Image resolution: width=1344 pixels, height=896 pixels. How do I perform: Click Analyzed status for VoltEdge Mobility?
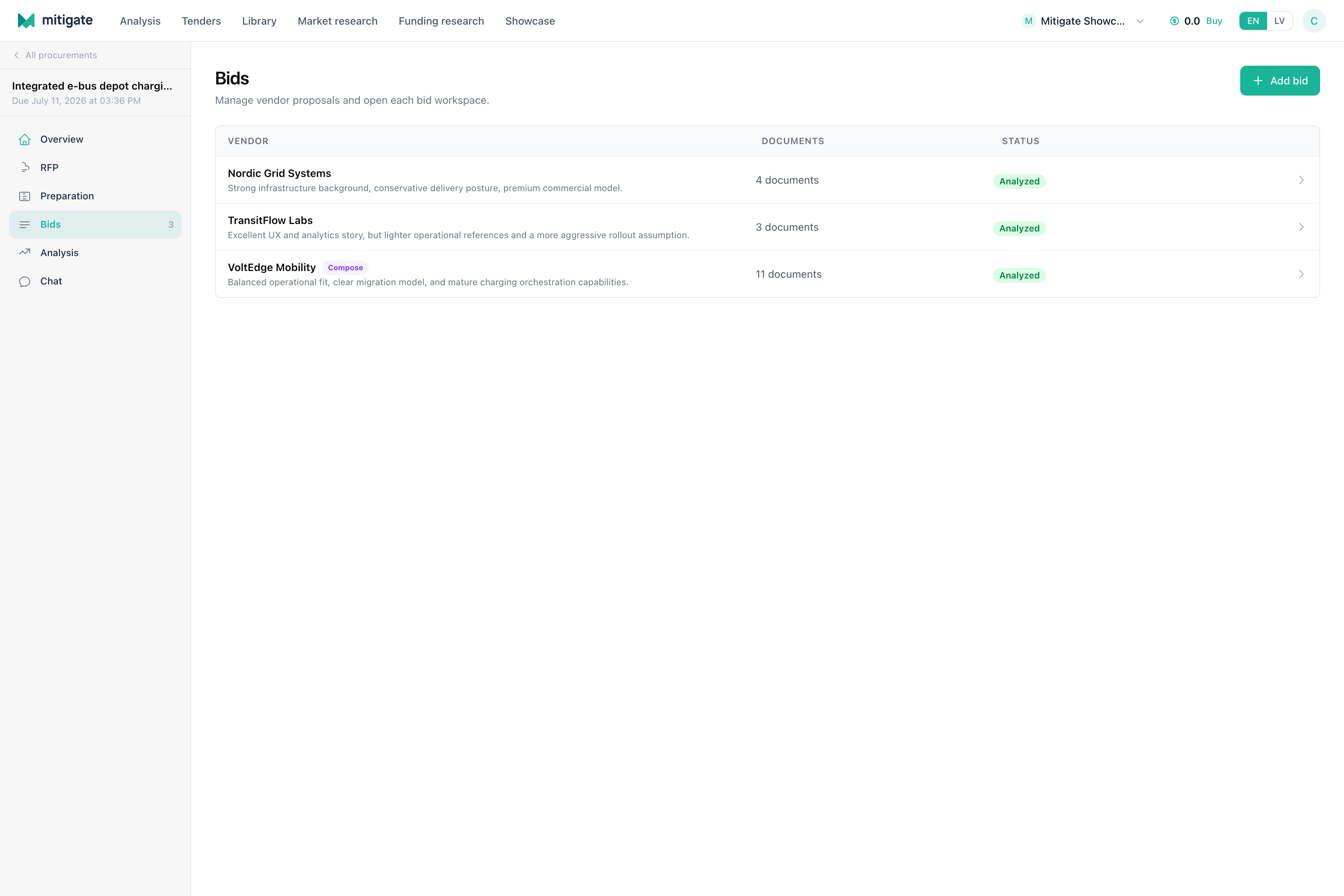1019,276
